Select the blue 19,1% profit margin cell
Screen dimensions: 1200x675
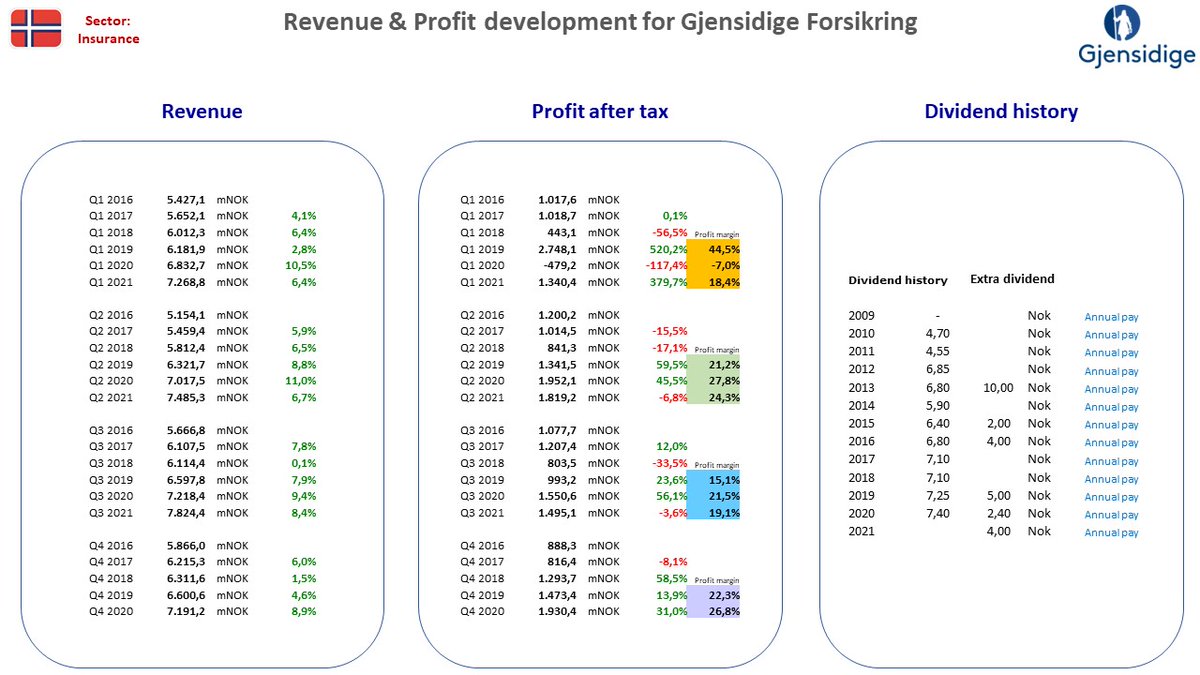(x=714, y=512)
